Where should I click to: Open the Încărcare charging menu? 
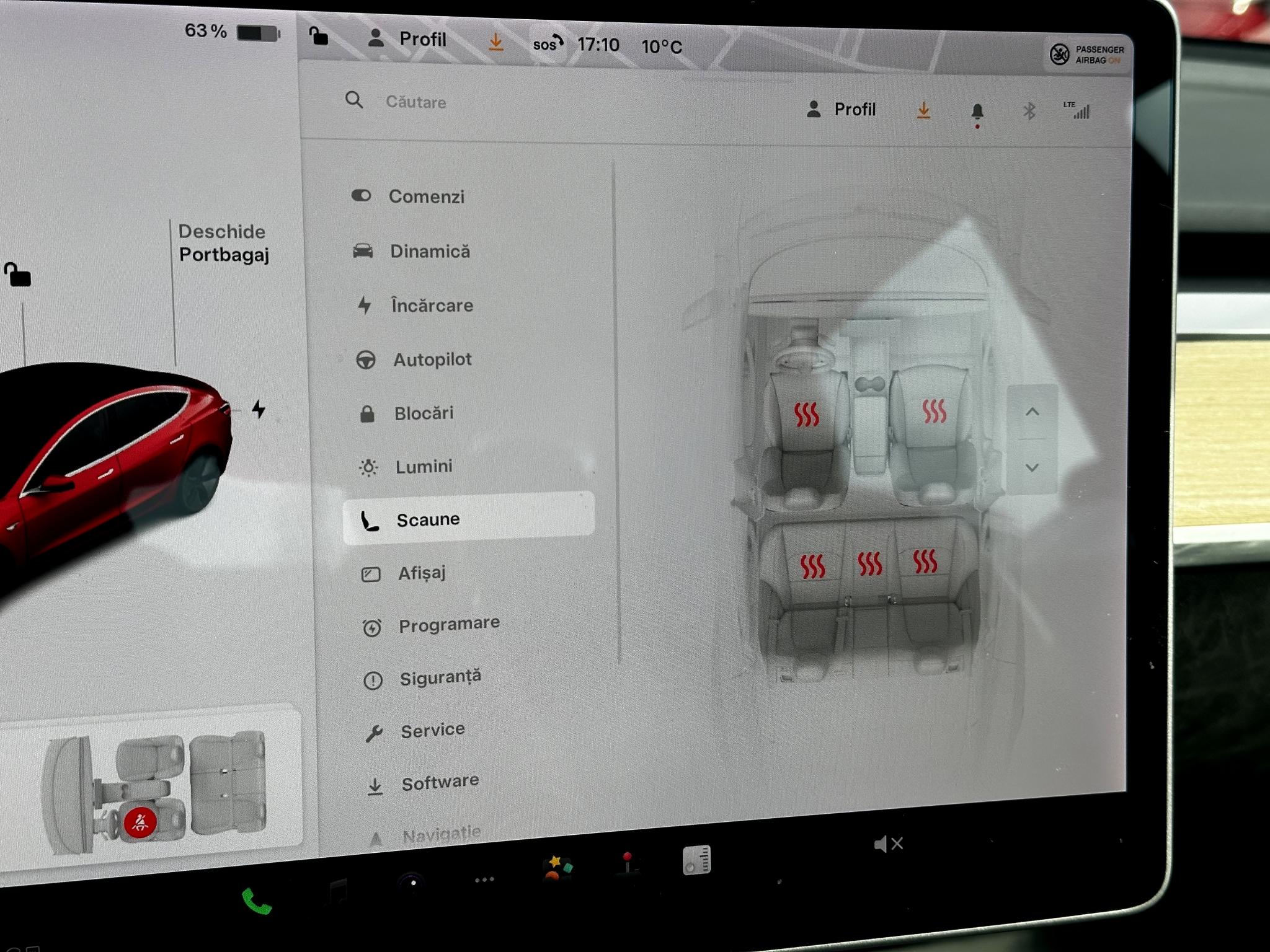pos(414,305)
